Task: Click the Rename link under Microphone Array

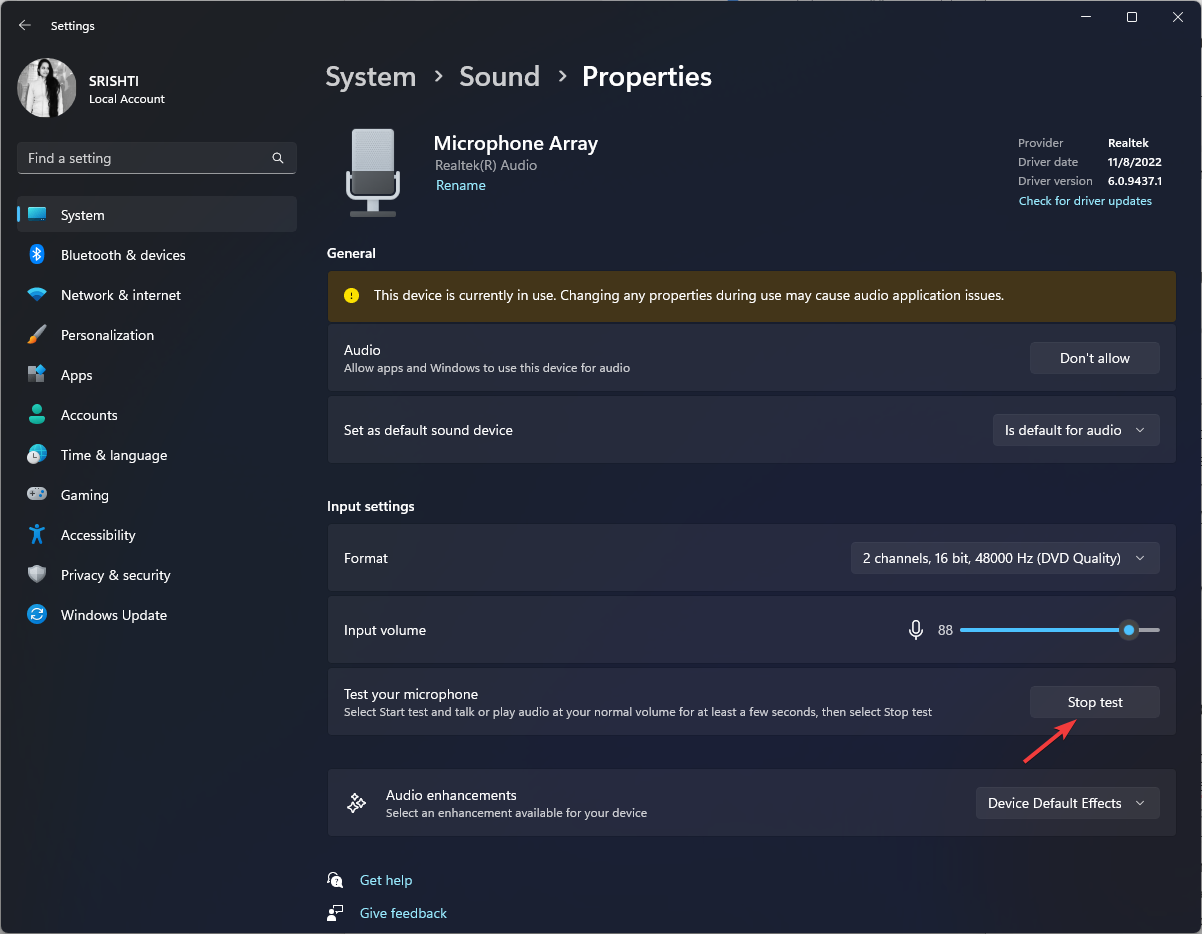Action: point(461,185)
